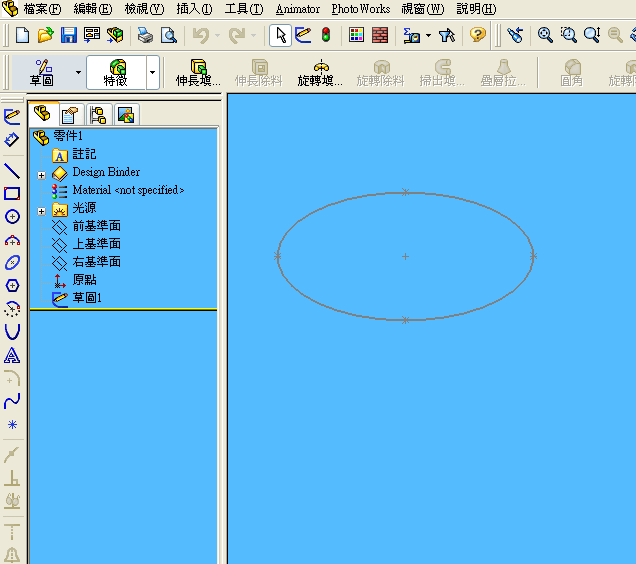Open the Help question mark icon
The height and width of the screenshot is (564, 636).
[478, 35]
